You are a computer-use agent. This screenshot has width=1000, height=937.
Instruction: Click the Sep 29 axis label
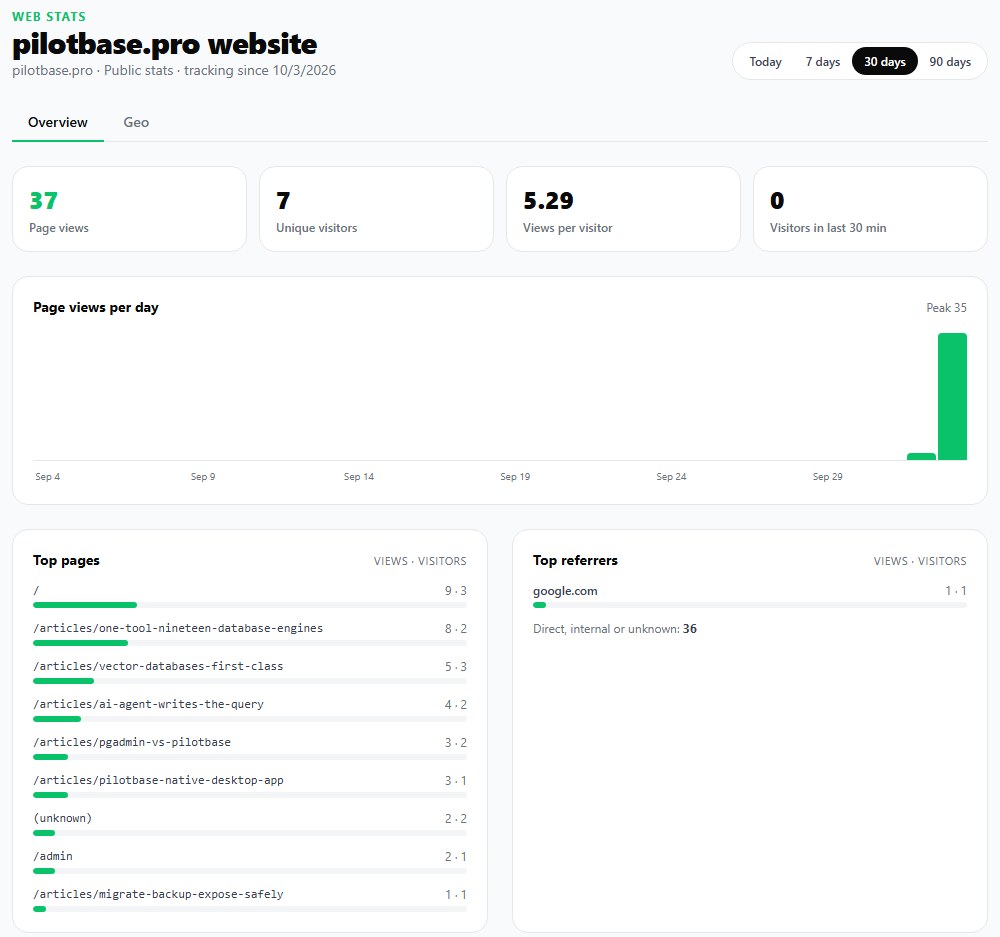click(x=828, y=476)
